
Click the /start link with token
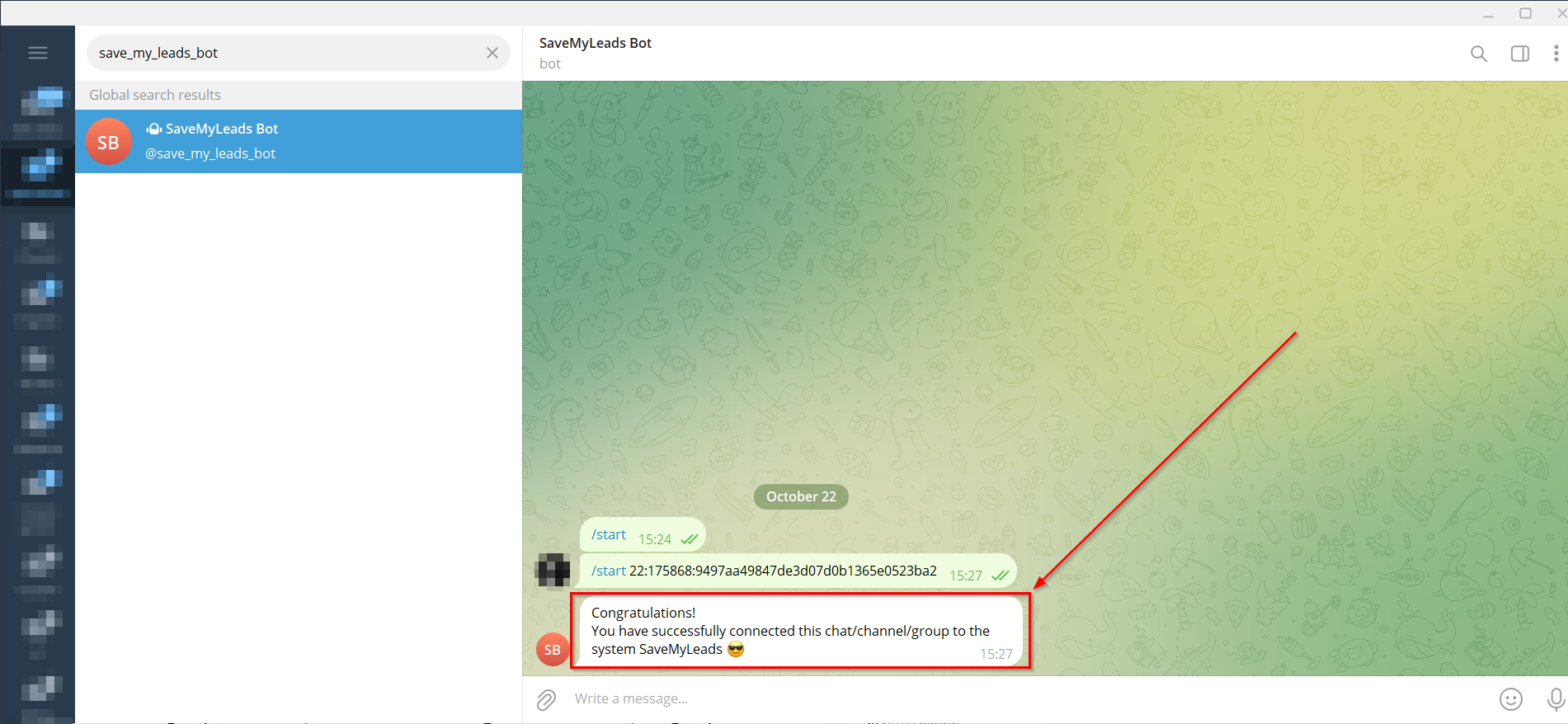609,571
